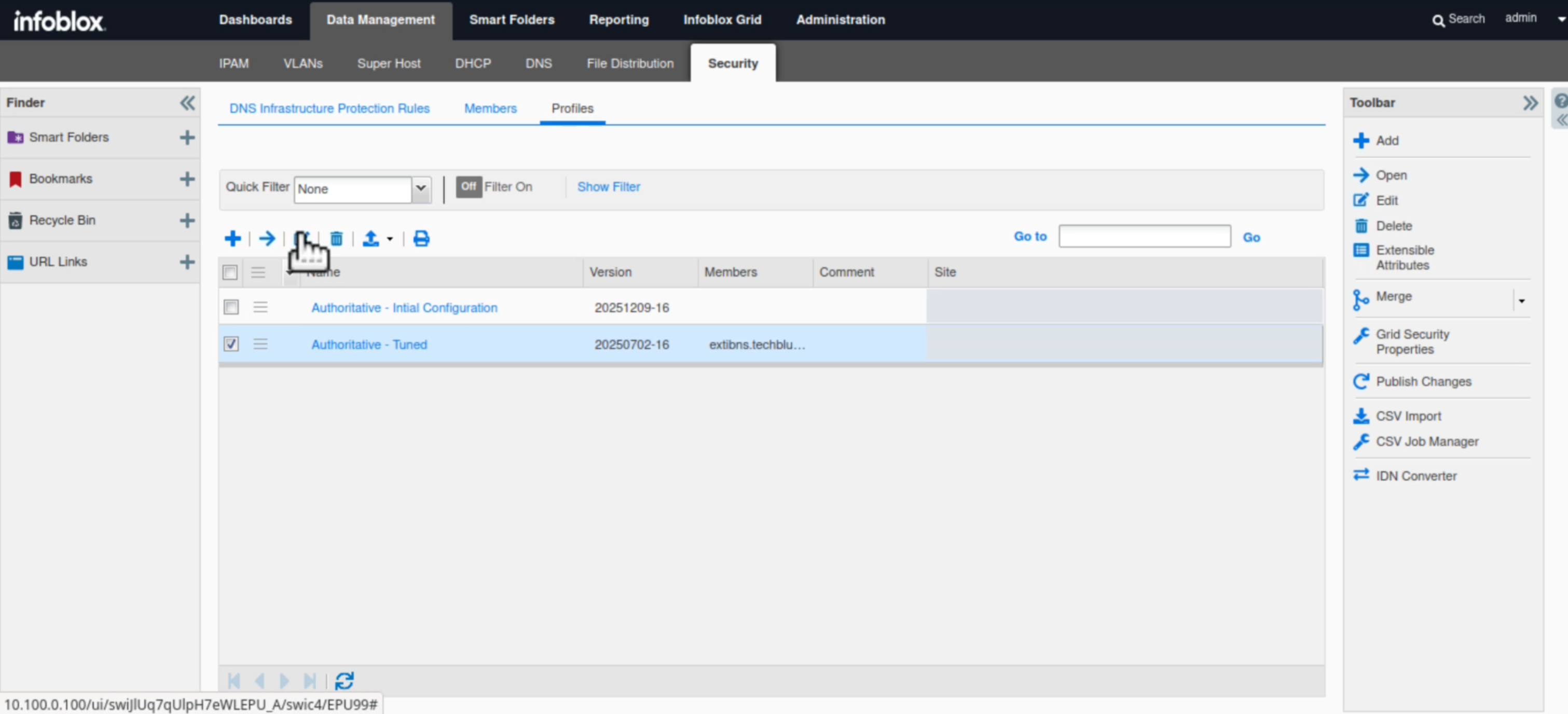Open Smart Folders in Finder
The width and height of the screenshot is (1568, 714).
point(69,138)
